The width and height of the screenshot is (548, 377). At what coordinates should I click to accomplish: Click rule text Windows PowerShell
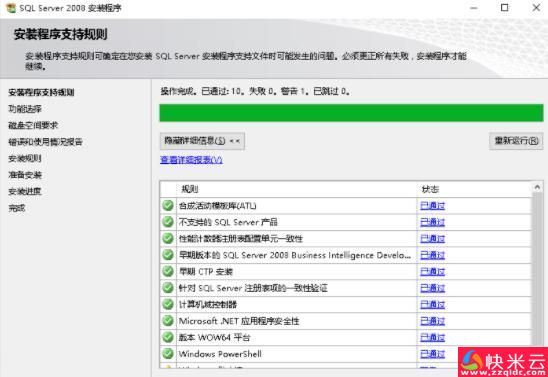(220, 354)
